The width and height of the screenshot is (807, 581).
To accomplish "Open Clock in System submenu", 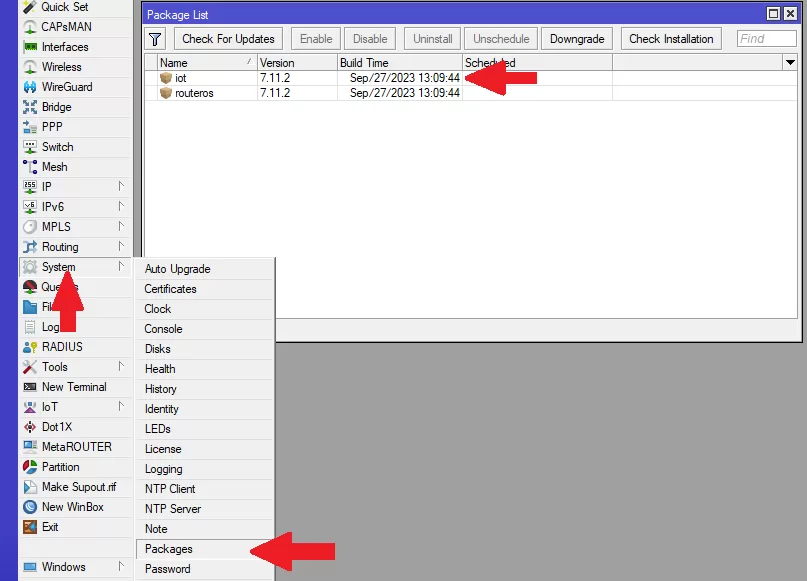I will coord(204,309).
